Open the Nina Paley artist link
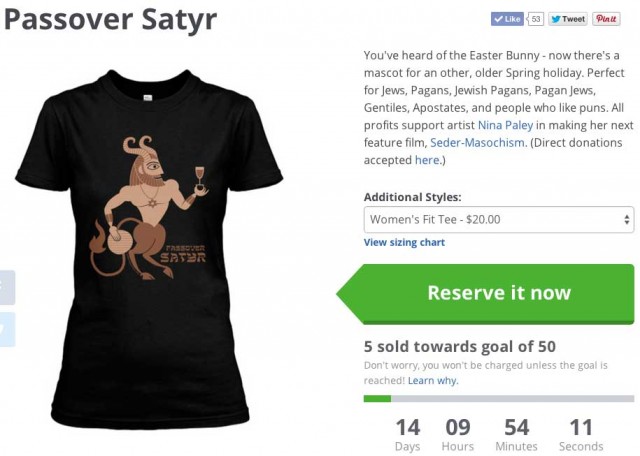Image resolution: width=640 pixels, height=456 pixels. click(505, 125)
